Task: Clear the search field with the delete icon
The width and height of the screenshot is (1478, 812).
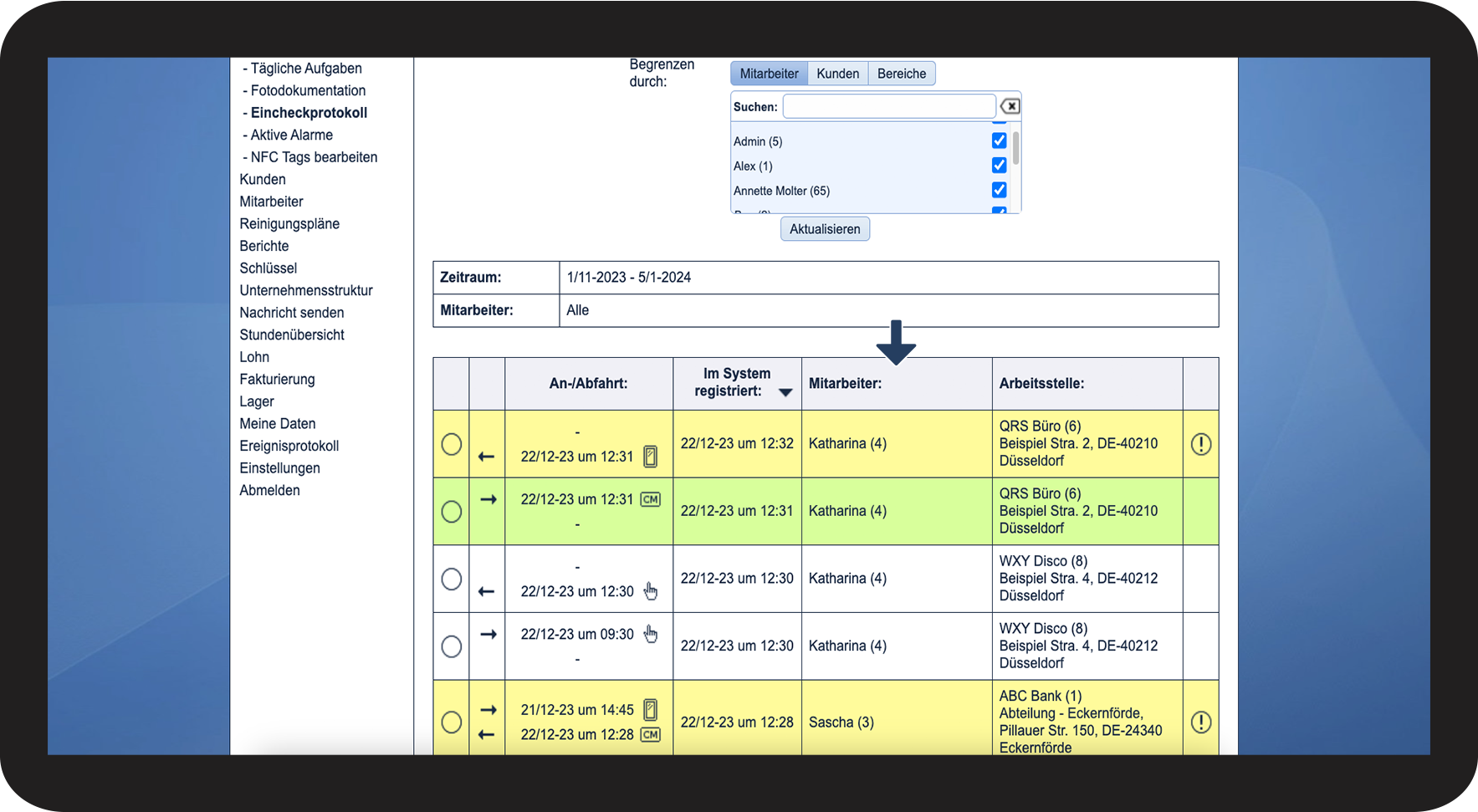Action: click(1010, 106)
